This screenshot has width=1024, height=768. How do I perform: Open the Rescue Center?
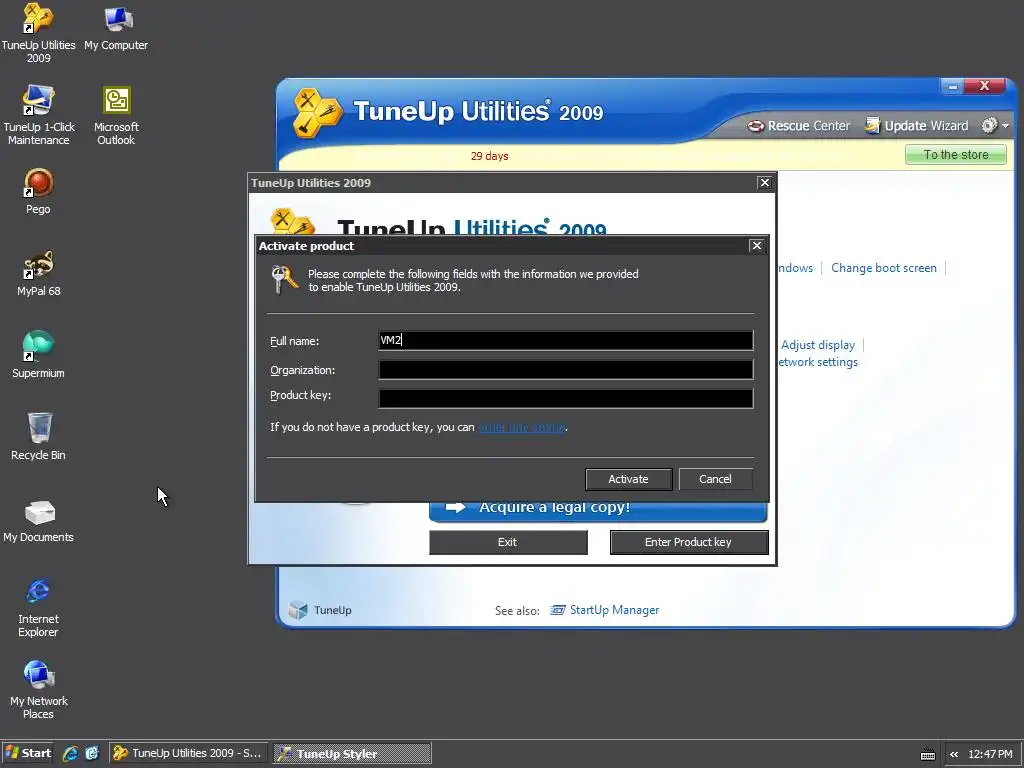[799, 125]
